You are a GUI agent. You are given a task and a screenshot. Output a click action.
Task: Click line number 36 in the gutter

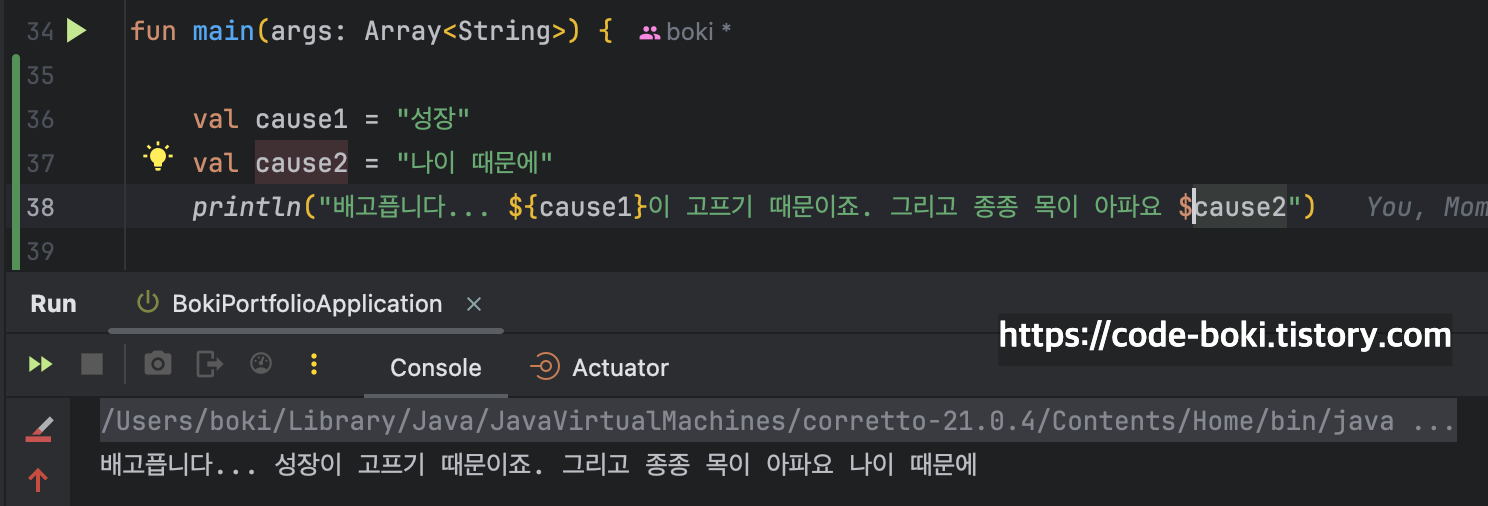click(41, 120)
